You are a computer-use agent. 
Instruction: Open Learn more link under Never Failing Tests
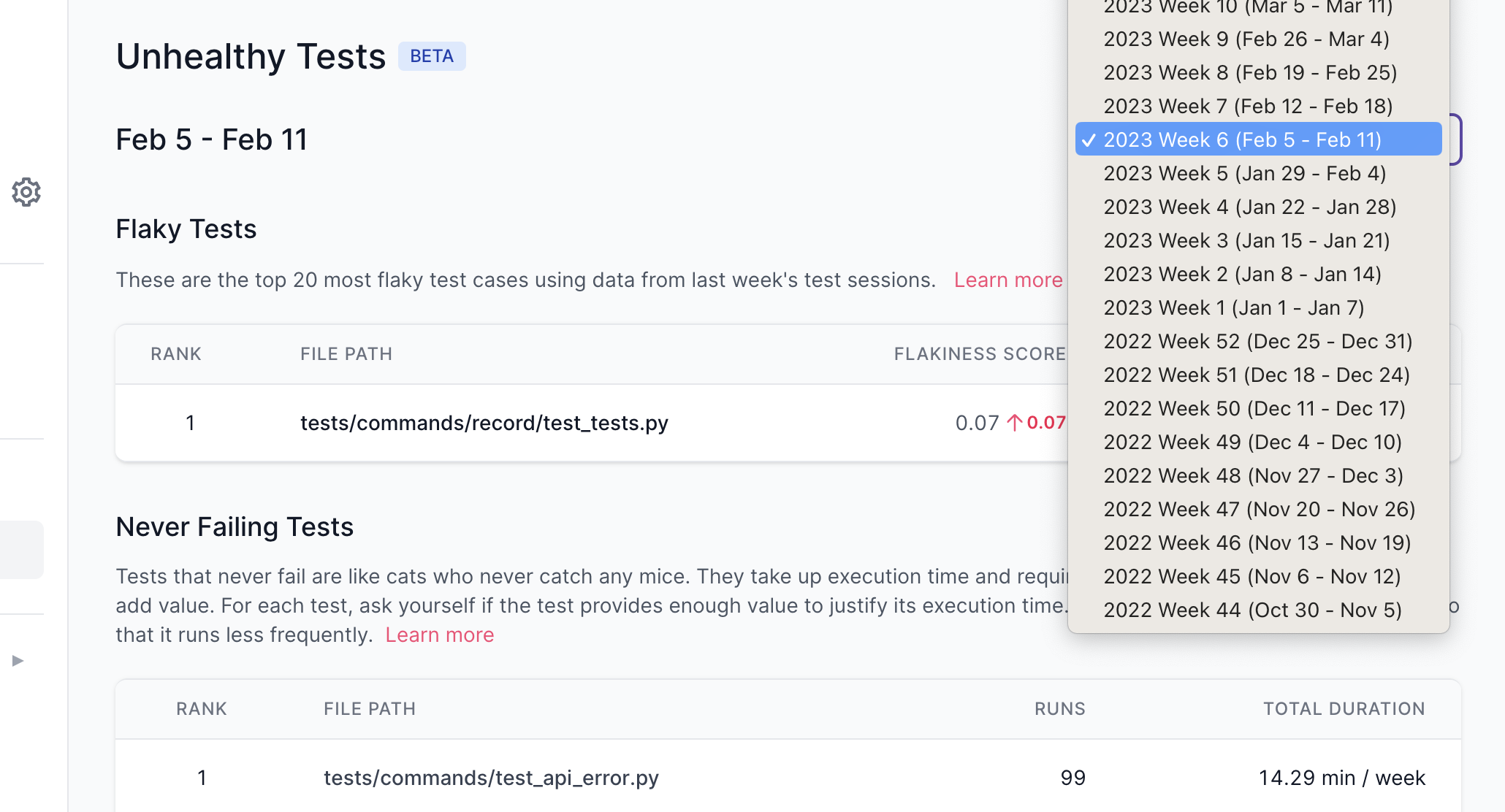[440, 635]
